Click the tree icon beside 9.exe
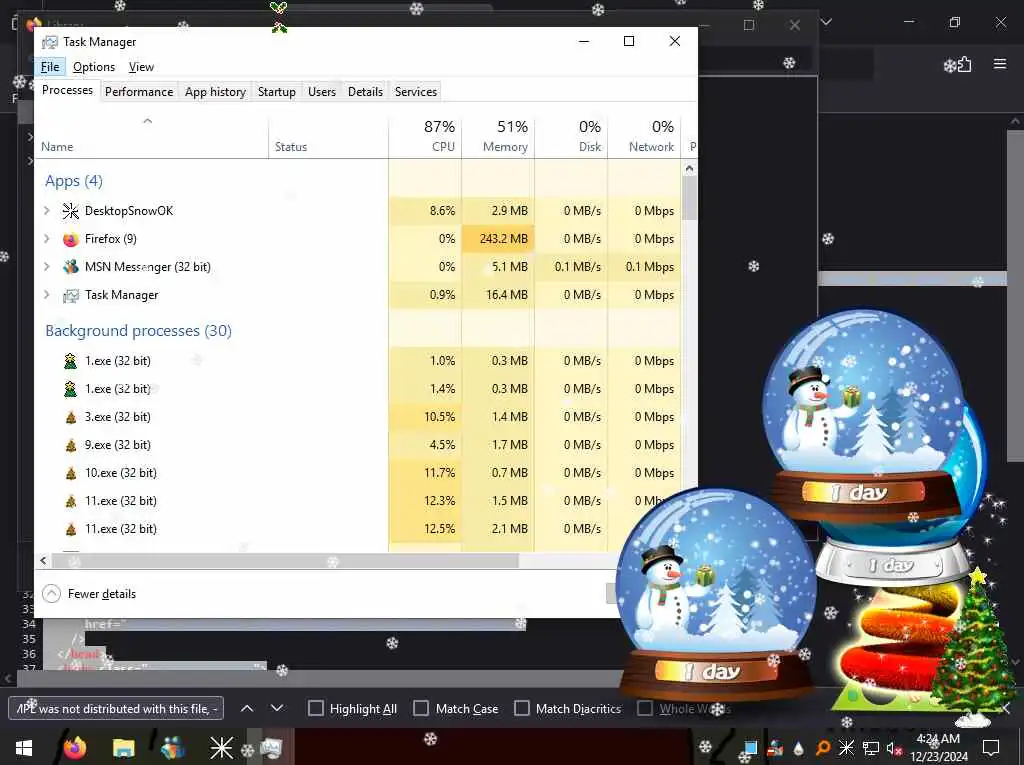The width and height of the screenshot is (1024, 765). point(71,446)
